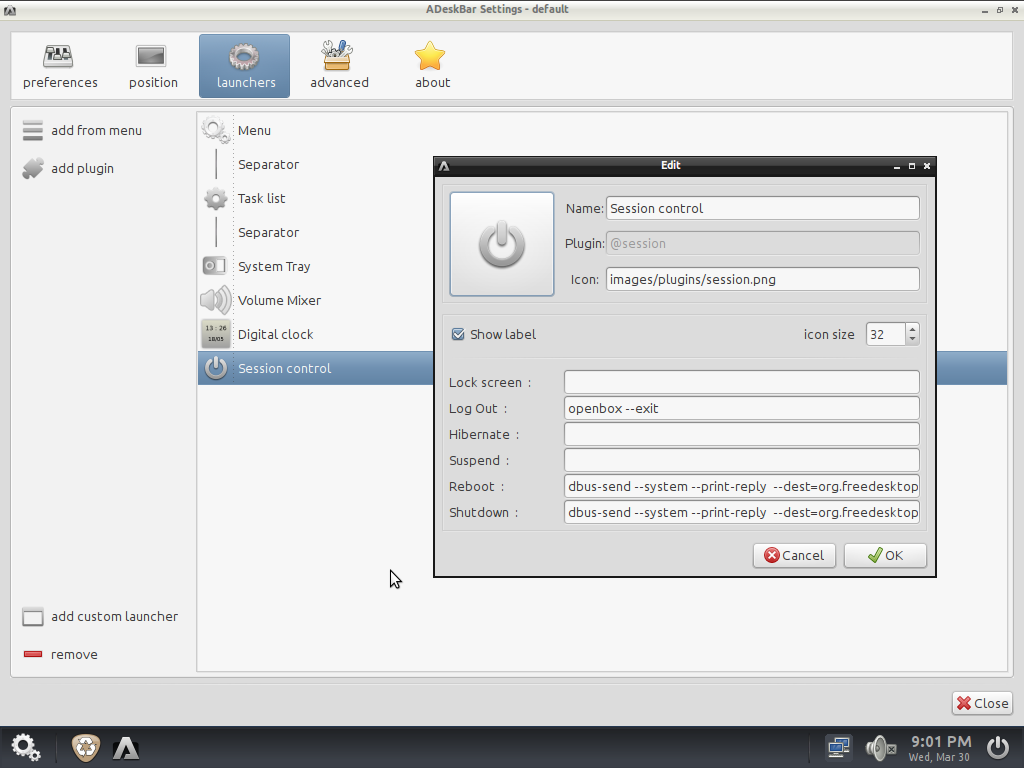Click the large power icon chooser button
Viewport: 1024px width, 768px height.
click(502, 244)
